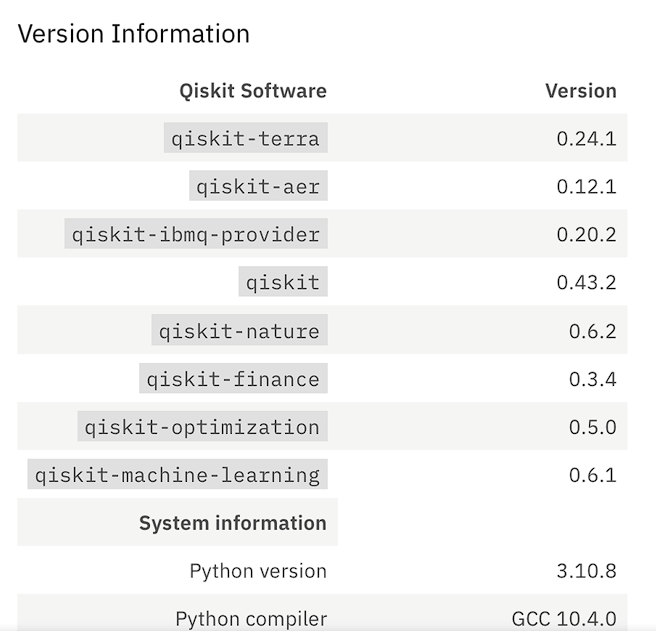
Task: Click the version value 0.20.2
Action: 586,235
